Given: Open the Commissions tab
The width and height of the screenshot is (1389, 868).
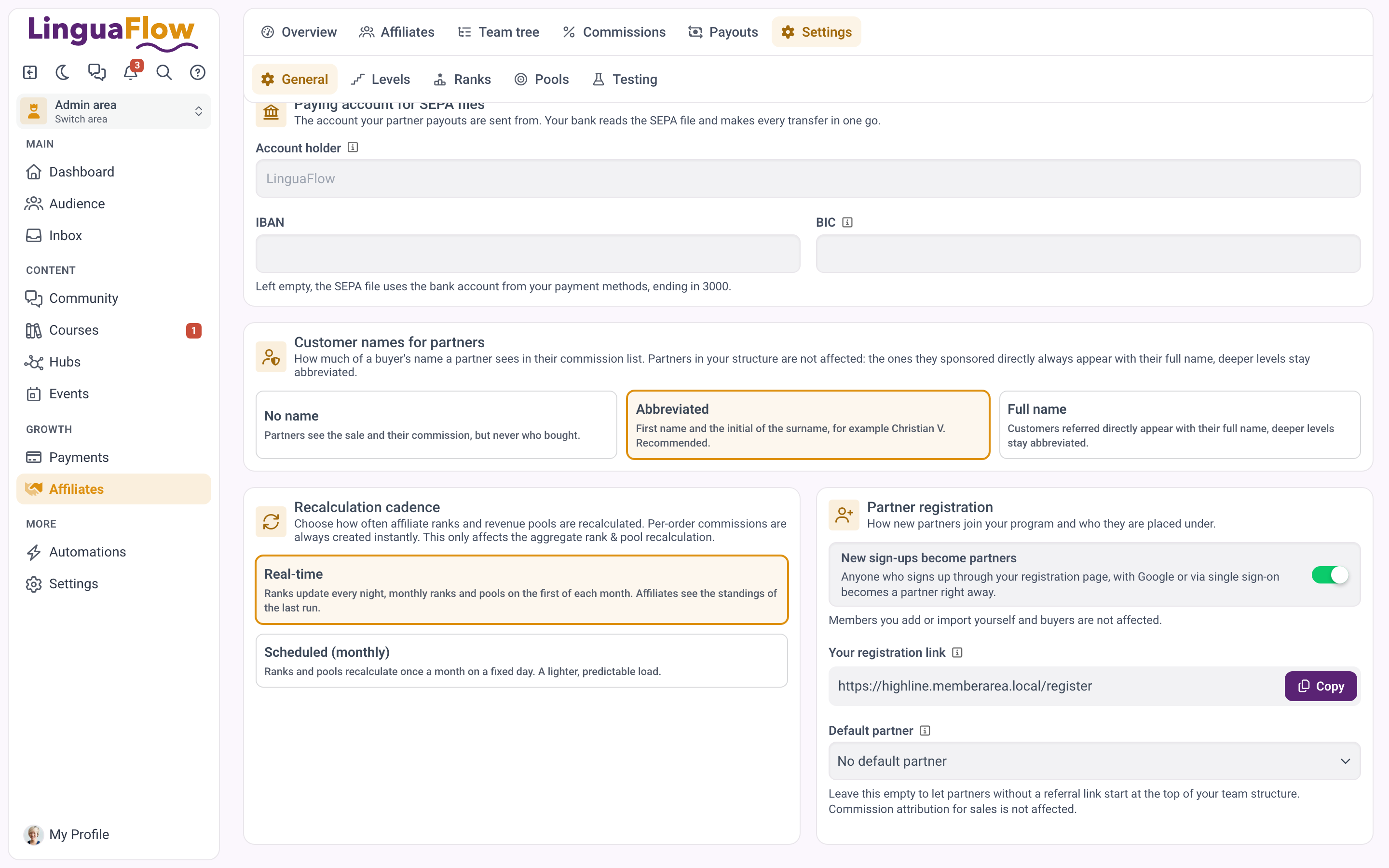Looking at the screenshot, I should (x=614, y=32).
